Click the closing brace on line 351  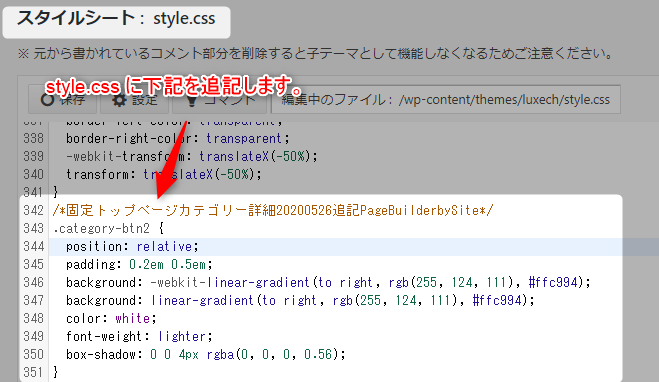(x=55, y=372)
